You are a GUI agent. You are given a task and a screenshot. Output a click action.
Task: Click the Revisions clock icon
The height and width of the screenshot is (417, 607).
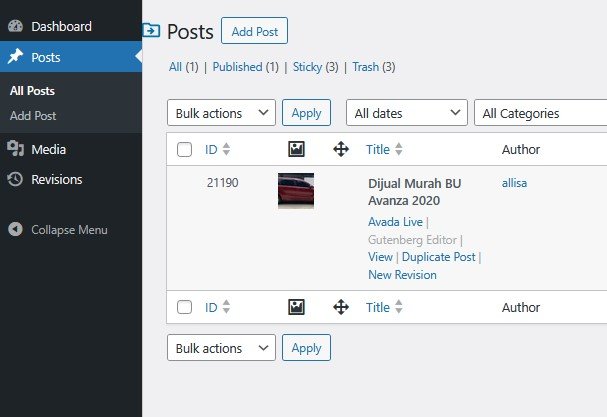[x=15, y=180]
